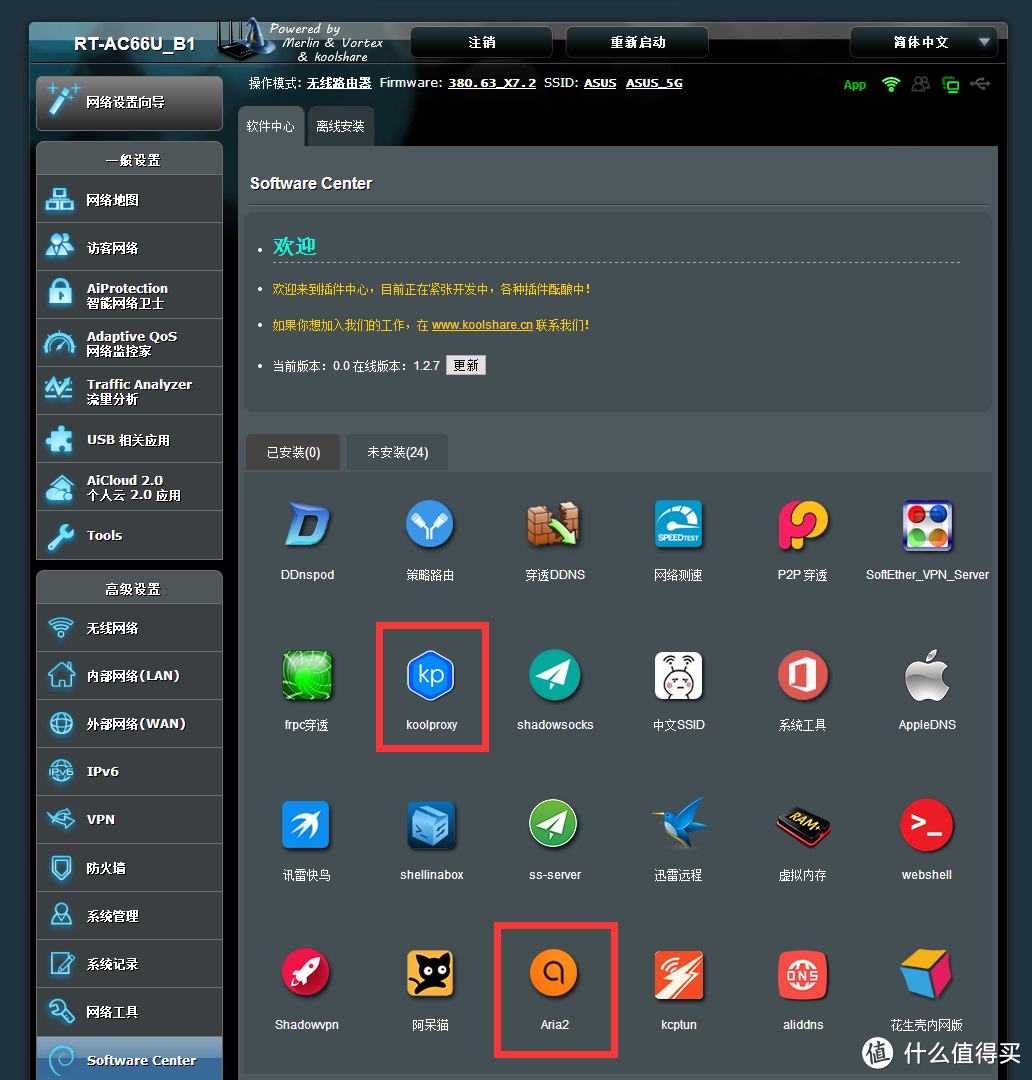Open Traffic Analyzer 流量分析 menu item
This screenshot has height=1080, width=1032.
click(130, 391)
